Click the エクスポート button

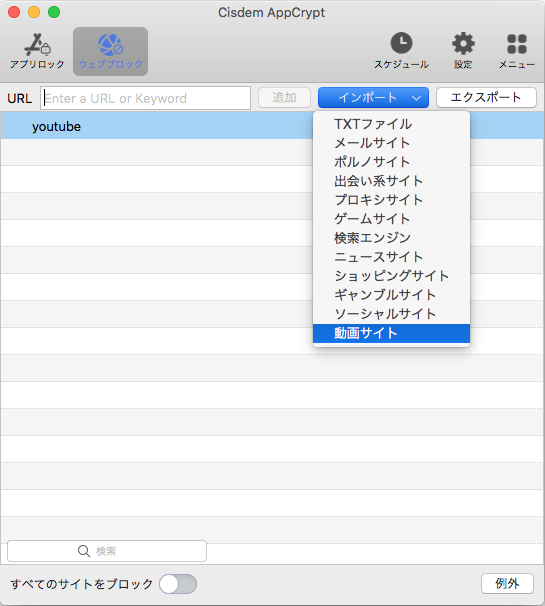(x=486, y=97)
